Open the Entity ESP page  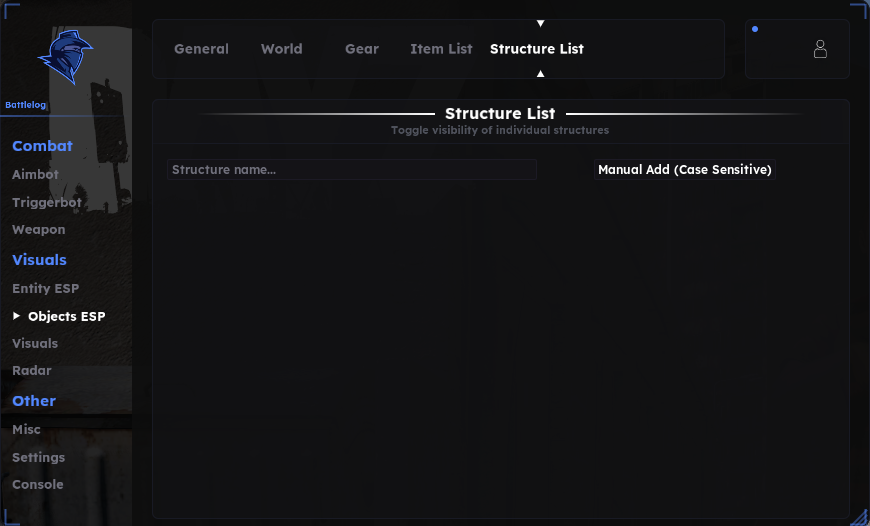tap(45, 289)
